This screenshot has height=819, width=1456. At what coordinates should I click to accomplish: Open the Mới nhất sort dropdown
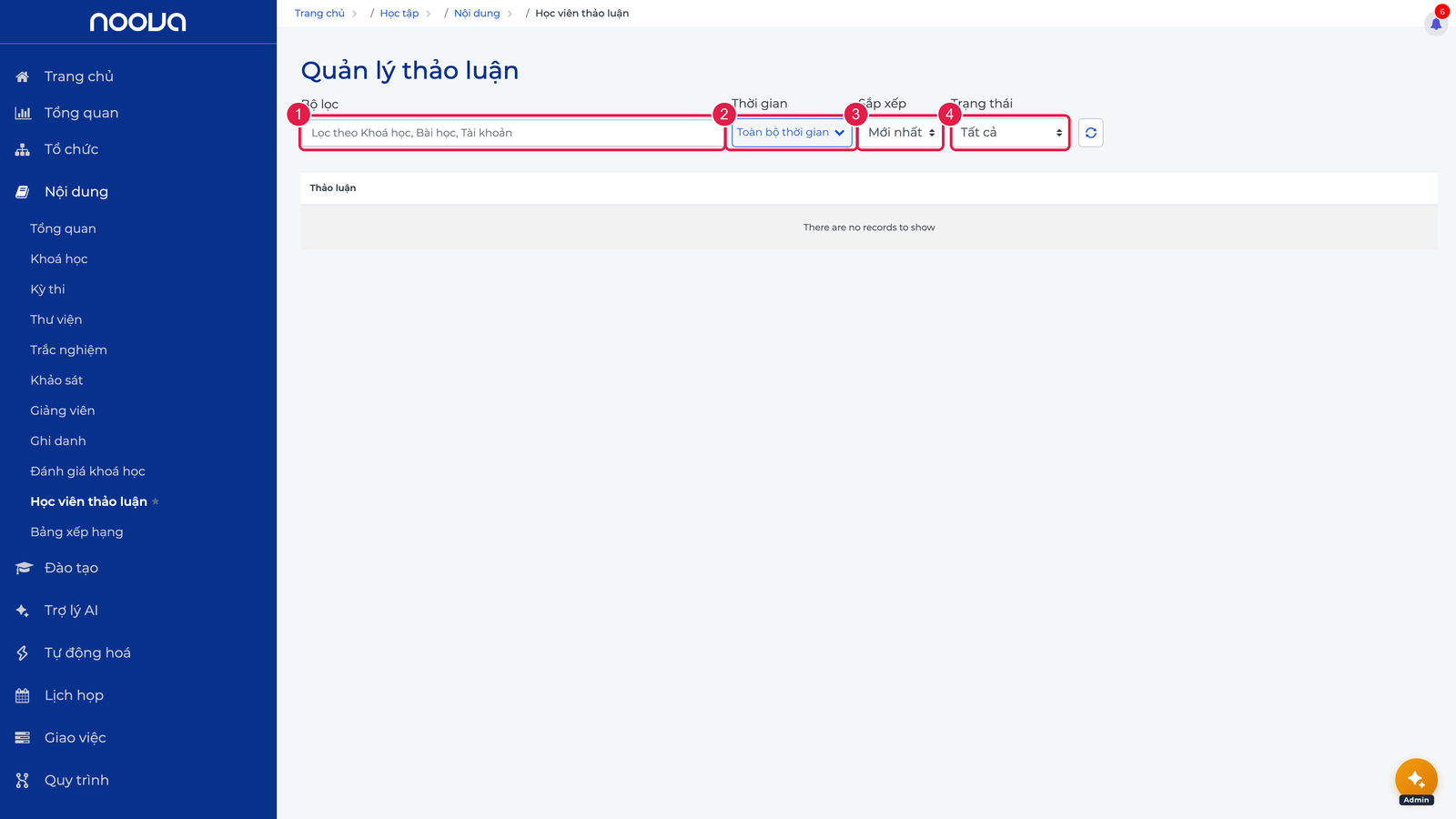coord(901,133)
